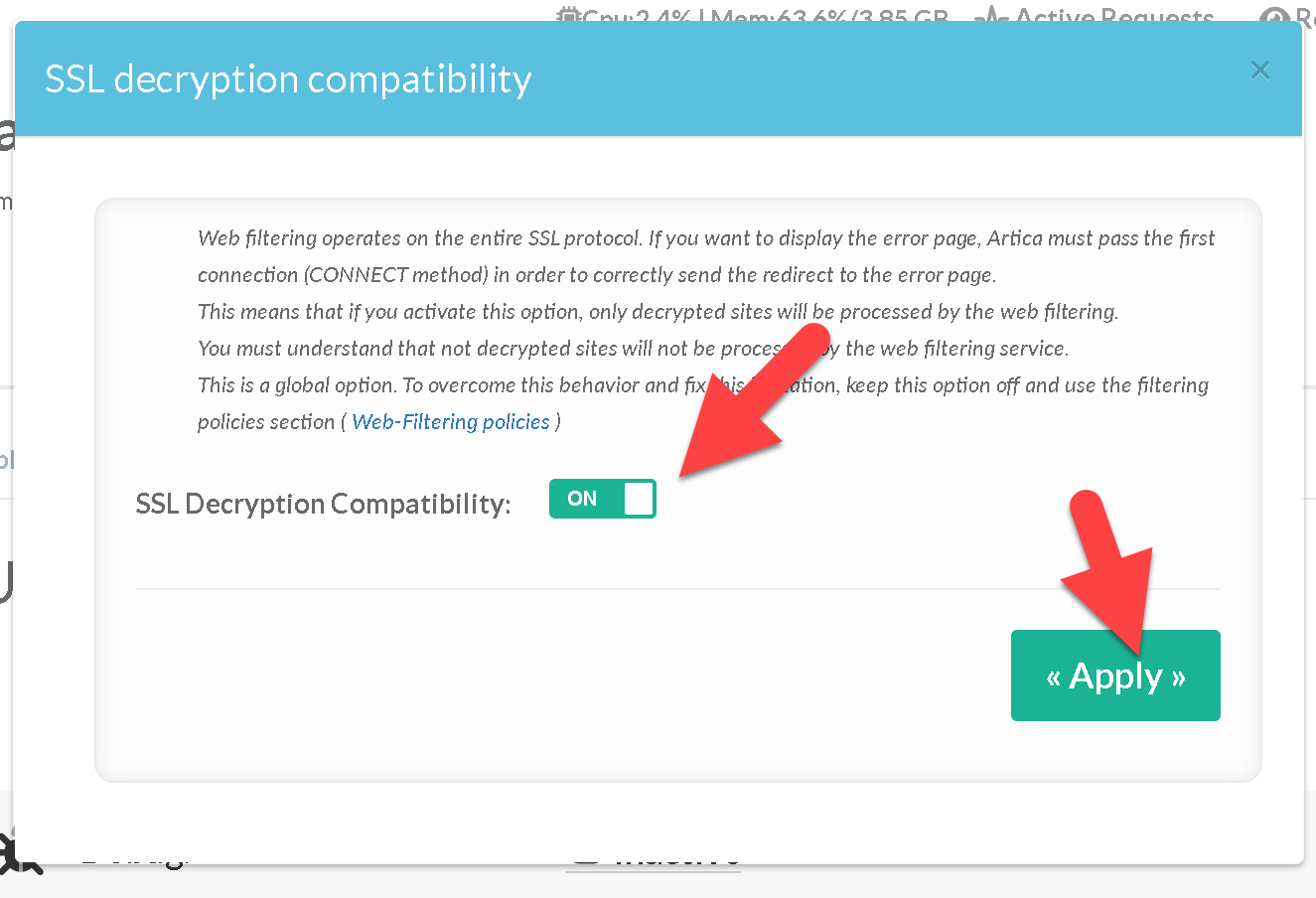
Task: Click the CPU chip icon in status bar
Action: (568, 16)
